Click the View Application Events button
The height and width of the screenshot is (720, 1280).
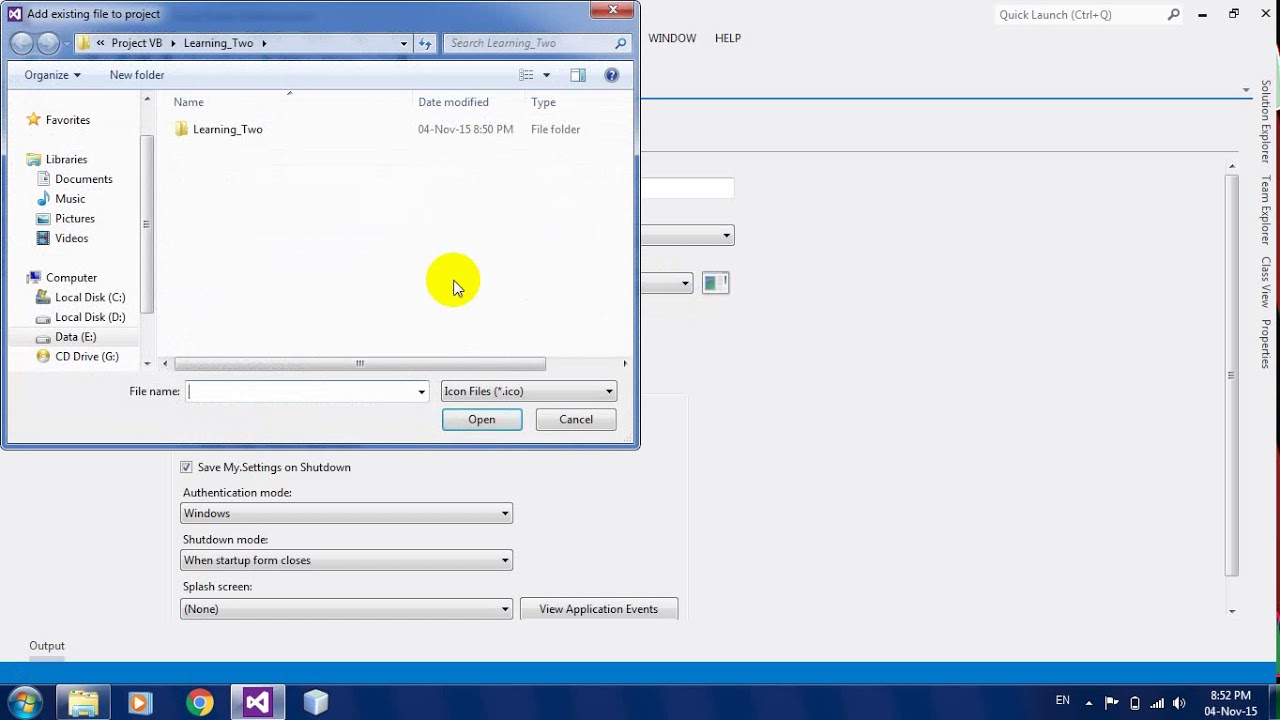(598, 609)
